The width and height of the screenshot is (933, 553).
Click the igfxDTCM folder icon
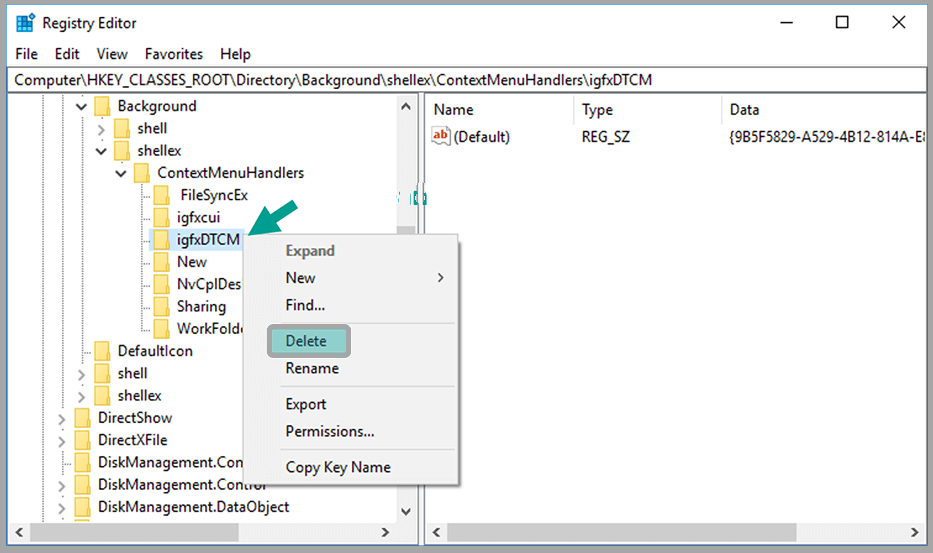161,239
